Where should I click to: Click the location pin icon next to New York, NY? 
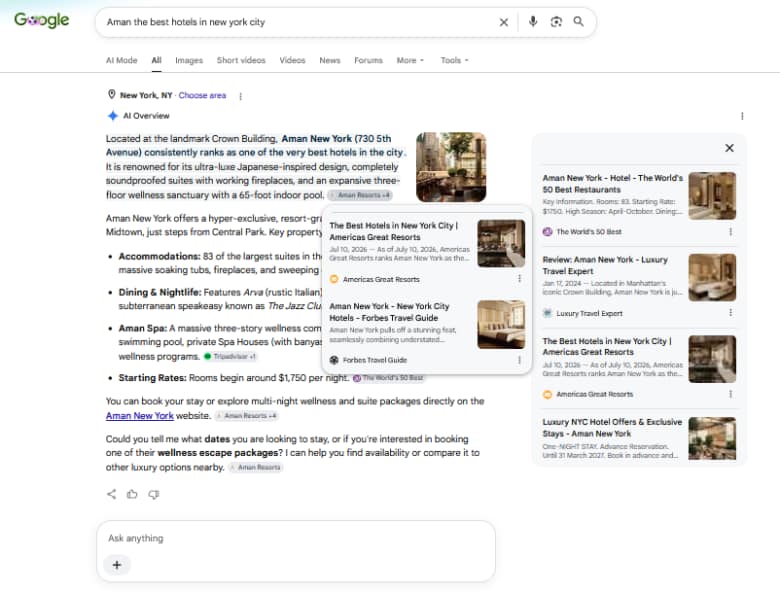click(x=111, y=95)
